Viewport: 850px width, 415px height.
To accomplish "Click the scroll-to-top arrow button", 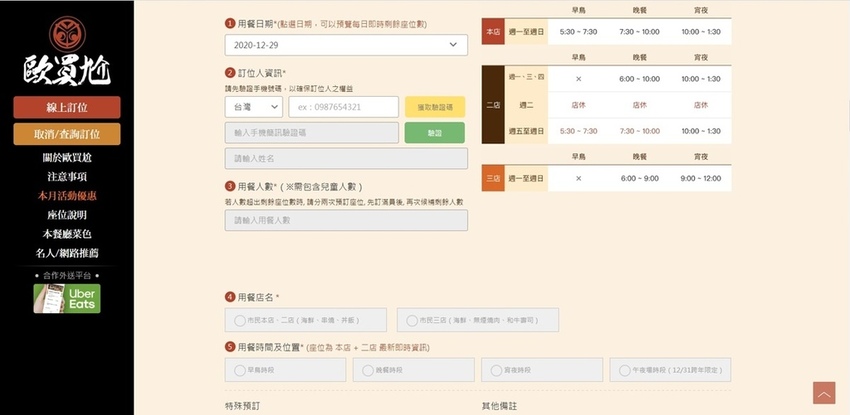I will pos(824,393).
